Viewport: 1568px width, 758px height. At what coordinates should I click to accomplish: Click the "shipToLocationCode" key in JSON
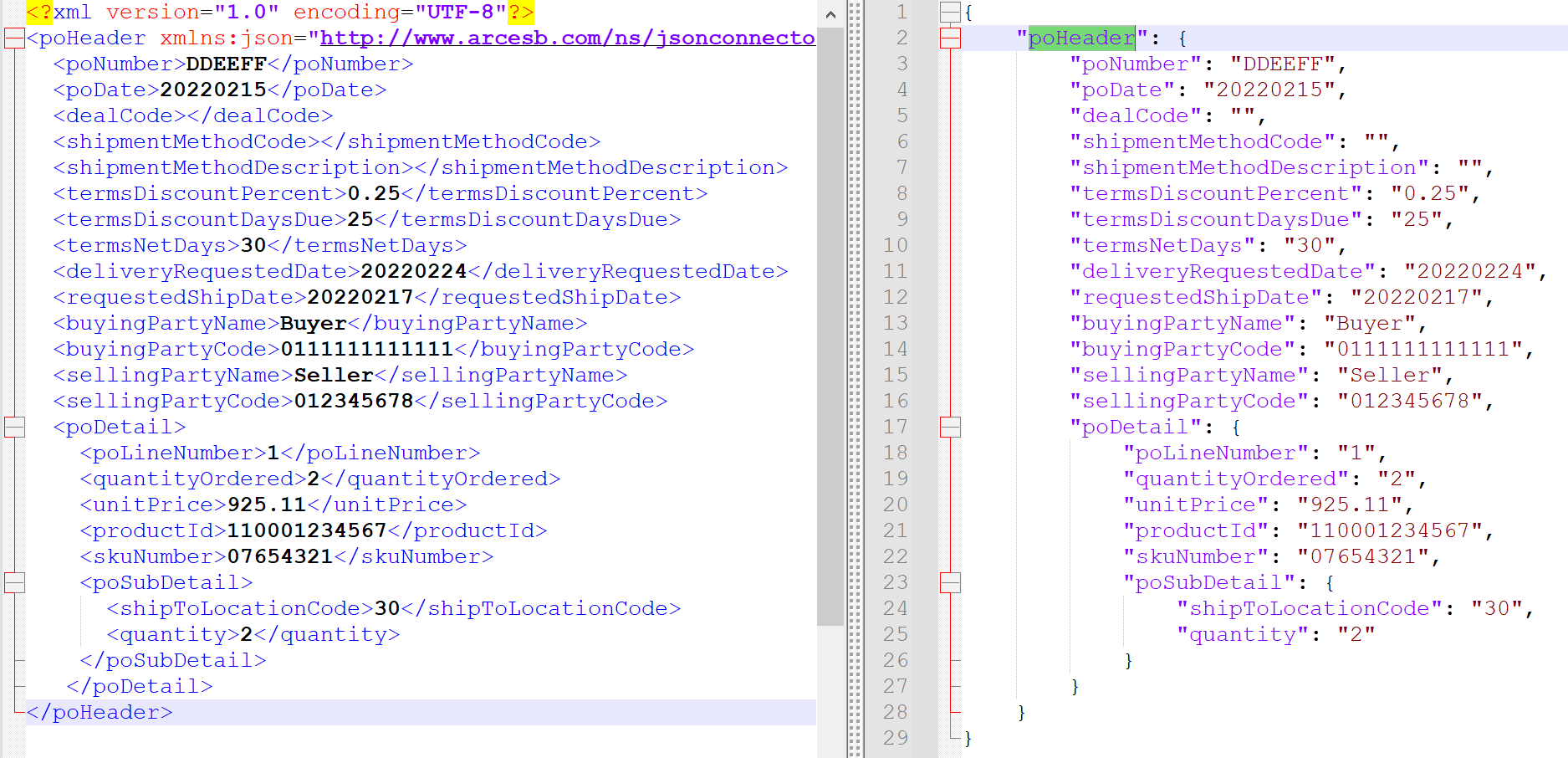pyautogui.click(x=1310, y=609)
